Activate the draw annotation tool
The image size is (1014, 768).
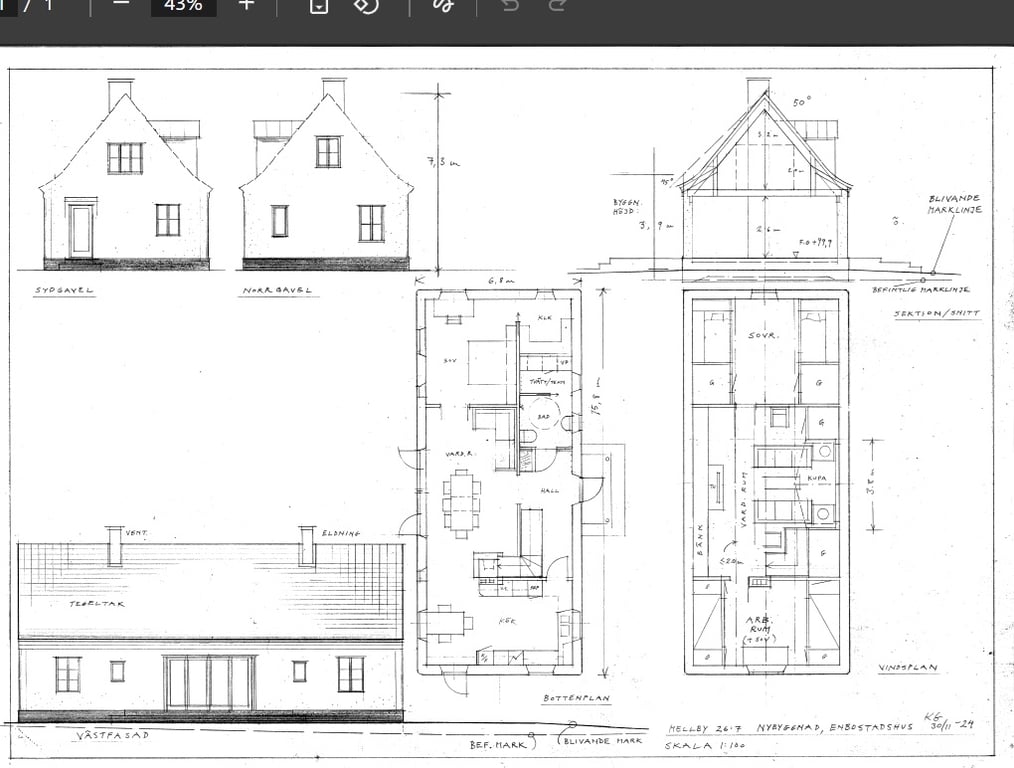point(444,5)
